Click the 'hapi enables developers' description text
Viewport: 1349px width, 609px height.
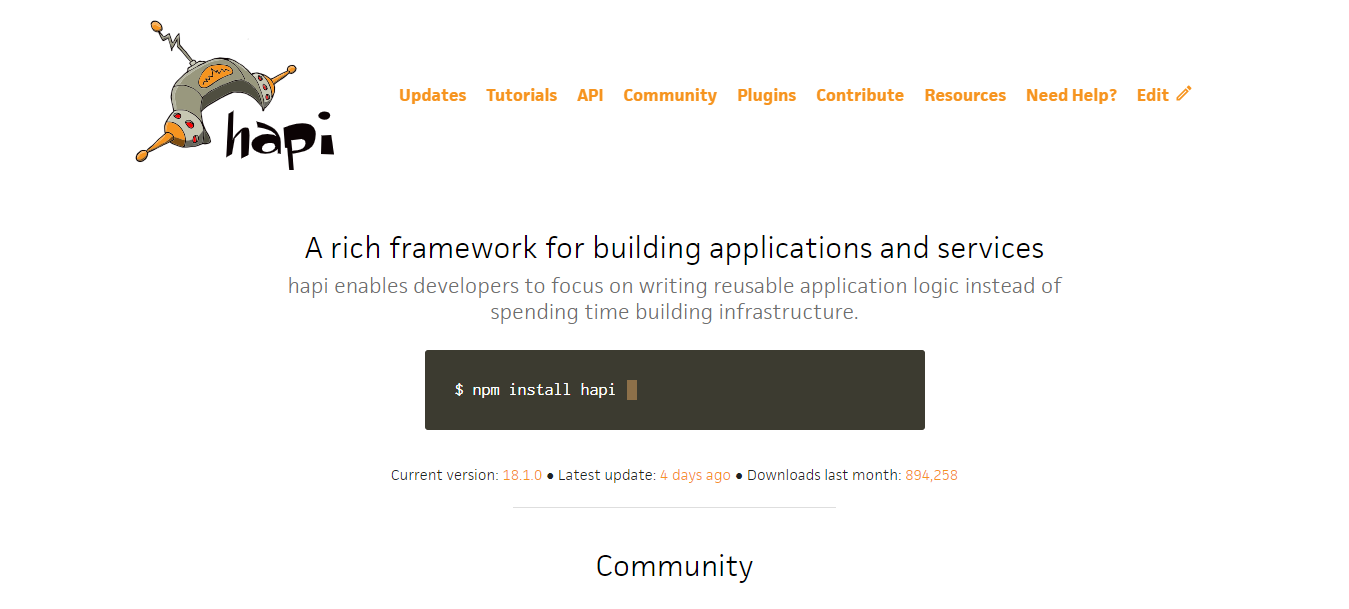tap(674, 299)
